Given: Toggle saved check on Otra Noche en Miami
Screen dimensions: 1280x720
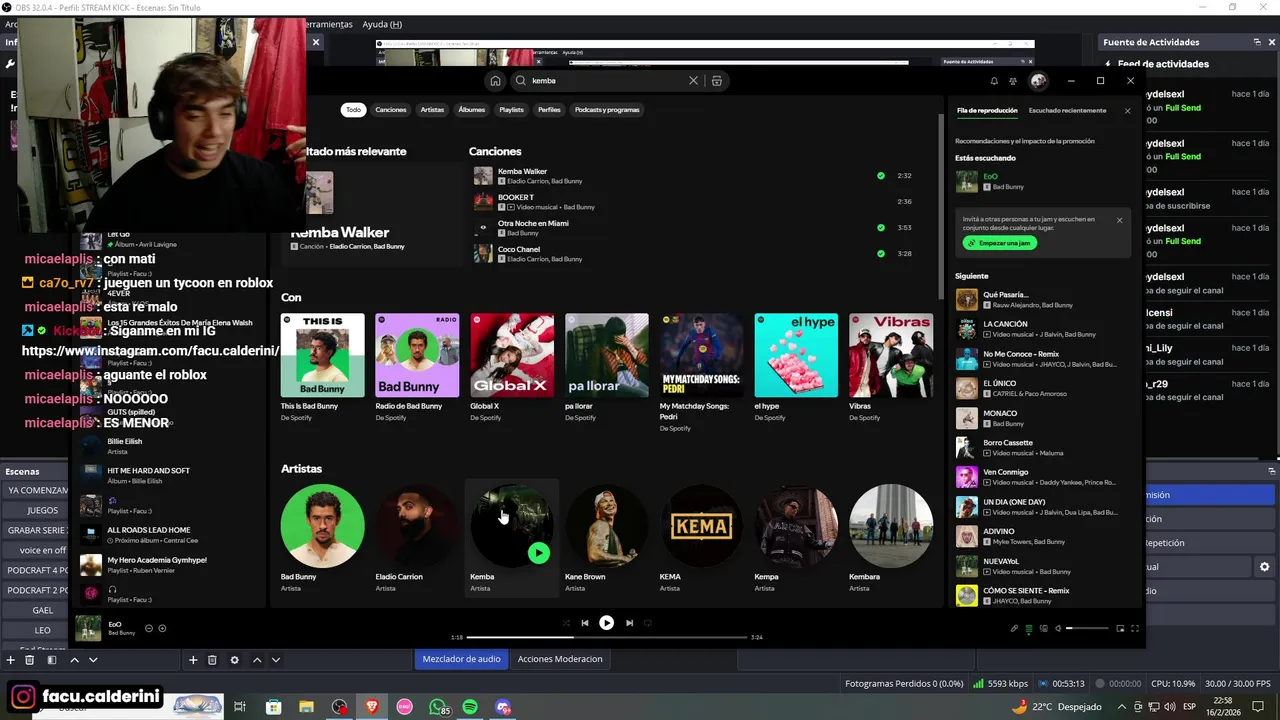Looking at the screenshot, I should pos(881,228).
